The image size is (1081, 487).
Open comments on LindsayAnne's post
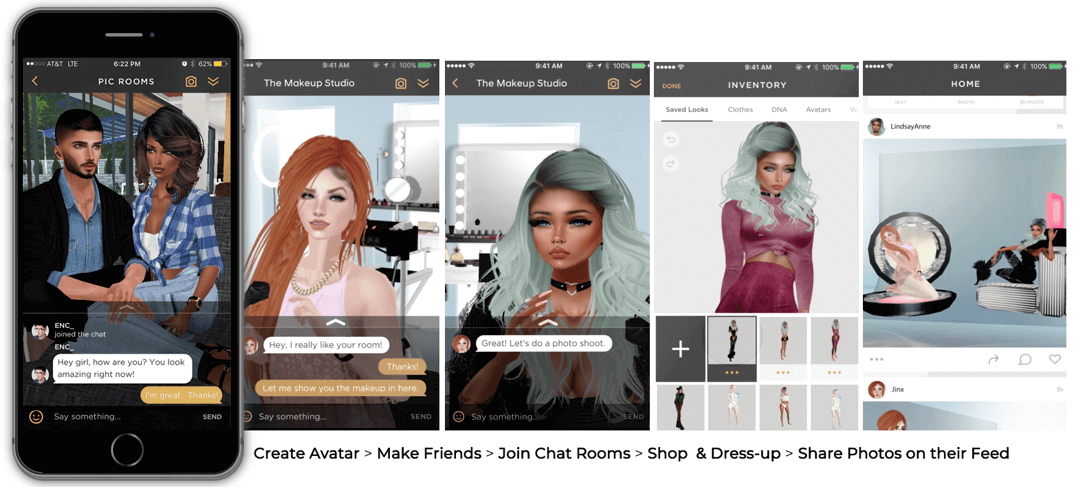pyautogui.click(x=1024, y=359)
